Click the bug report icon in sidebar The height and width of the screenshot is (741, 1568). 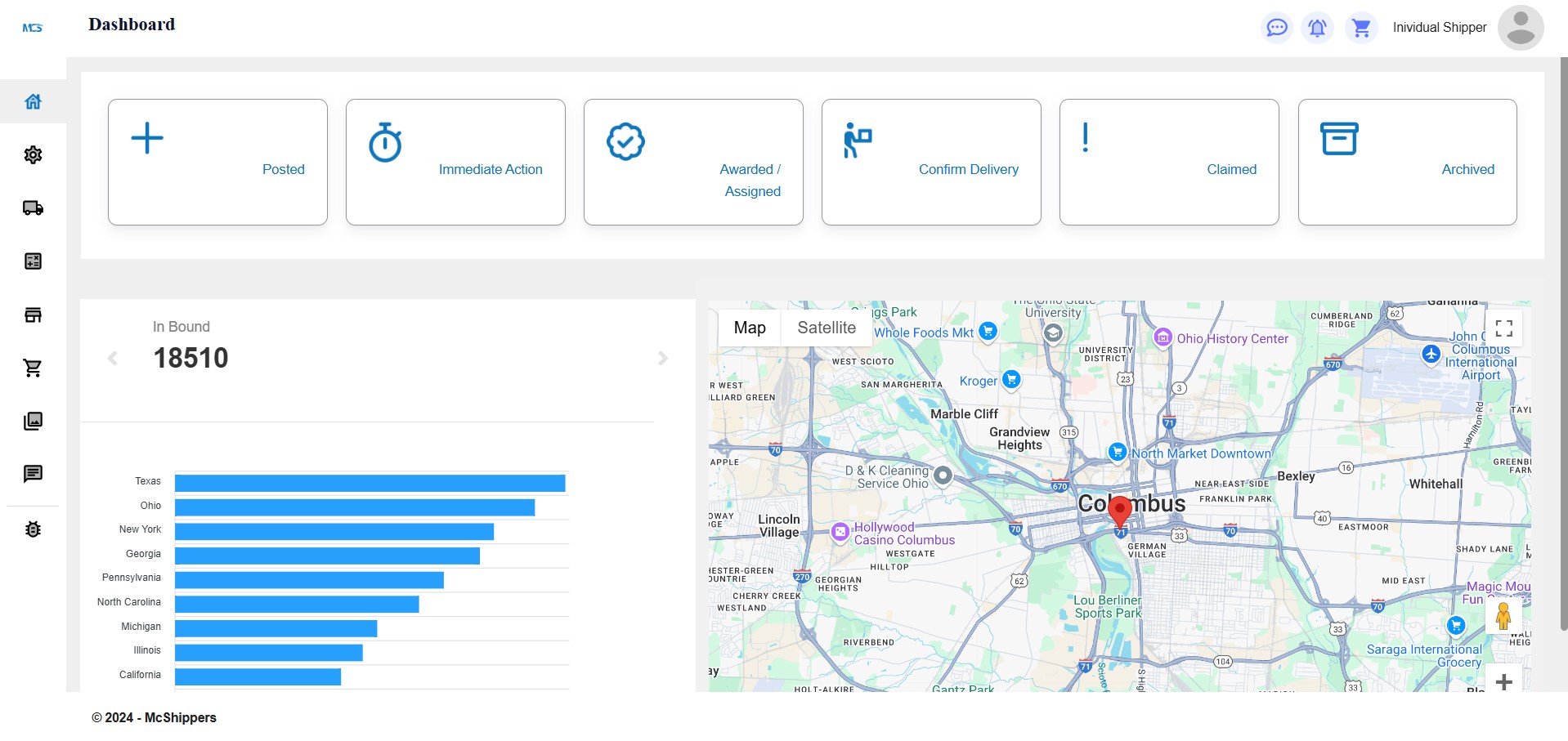pos(33,529)
